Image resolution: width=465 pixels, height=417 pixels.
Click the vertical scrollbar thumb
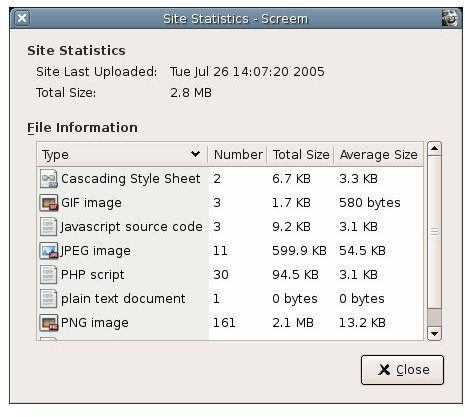tap(434, 232)
